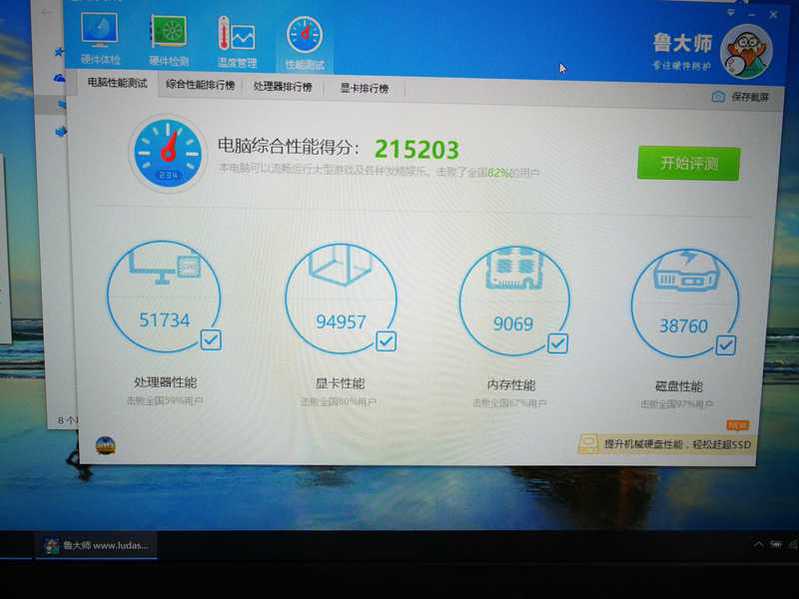Switch to the 综合性能排行榜 tab
Viewport: 799px width, 599px height.
click(x=200, y=86)
